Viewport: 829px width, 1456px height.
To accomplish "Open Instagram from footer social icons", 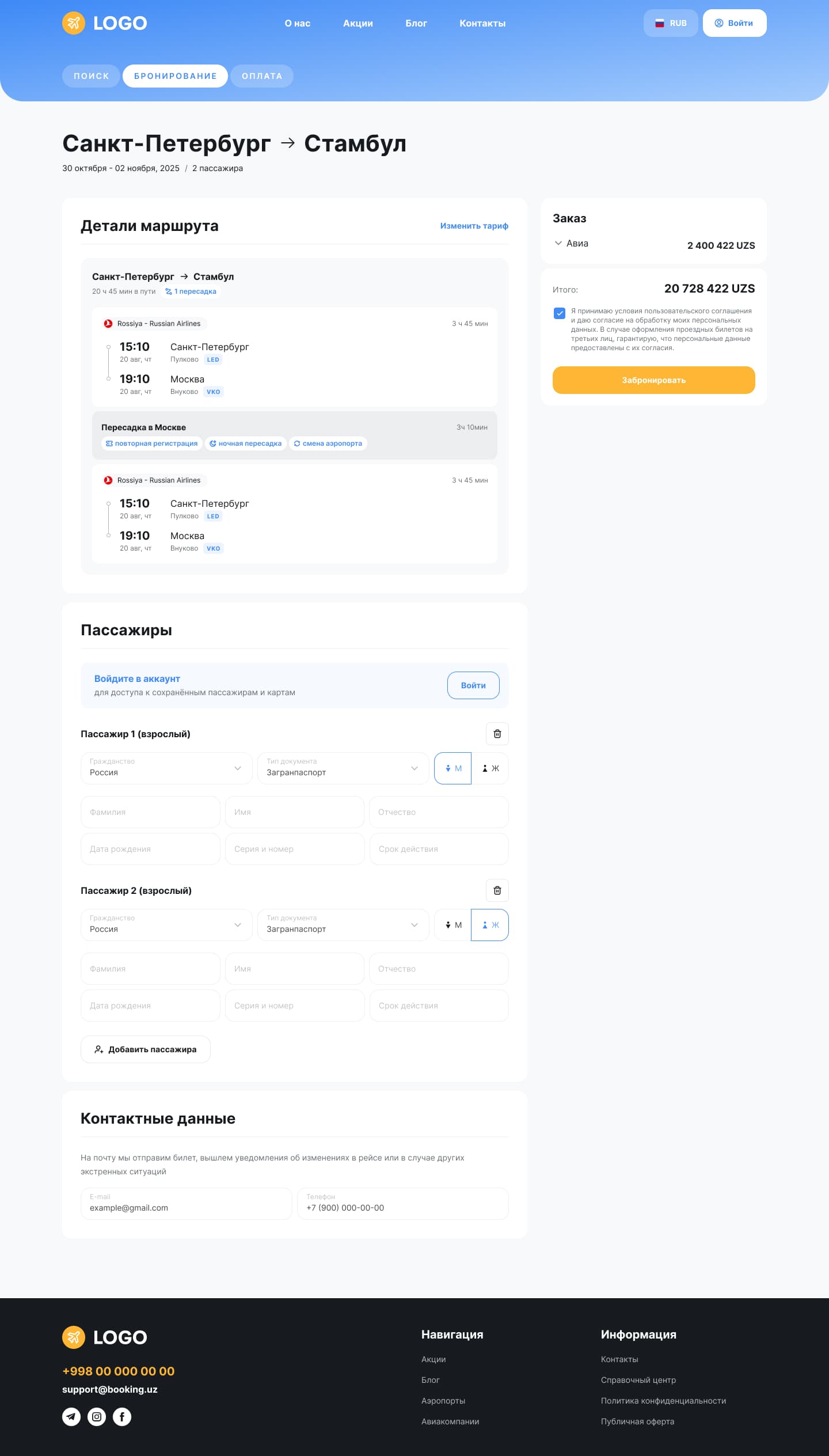I will tap(97, 1417).
